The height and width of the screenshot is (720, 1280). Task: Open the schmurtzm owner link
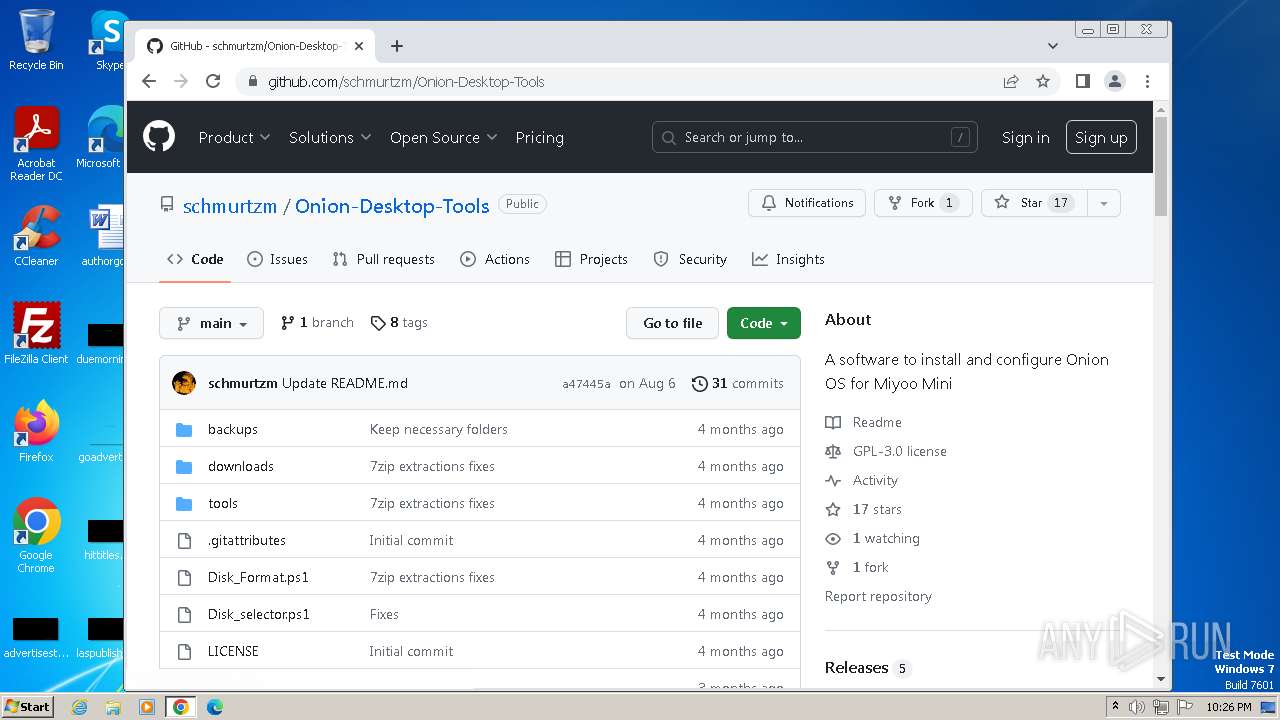pos(230,206)
